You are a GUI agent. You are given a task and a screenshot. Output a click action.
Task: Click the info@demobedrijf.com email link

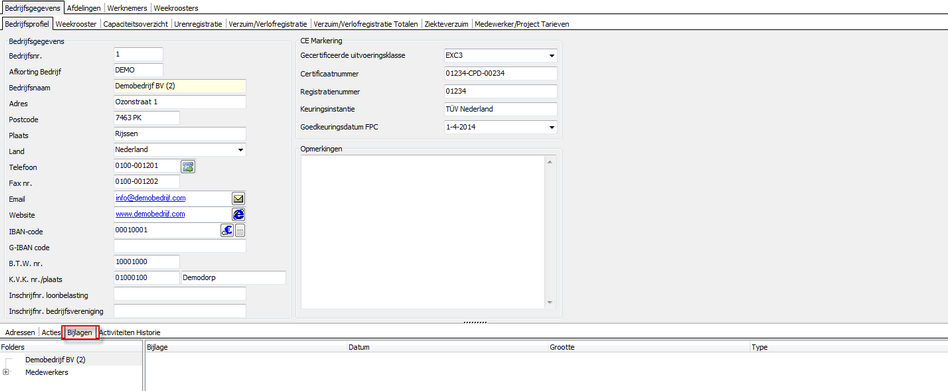pos(151,198)
